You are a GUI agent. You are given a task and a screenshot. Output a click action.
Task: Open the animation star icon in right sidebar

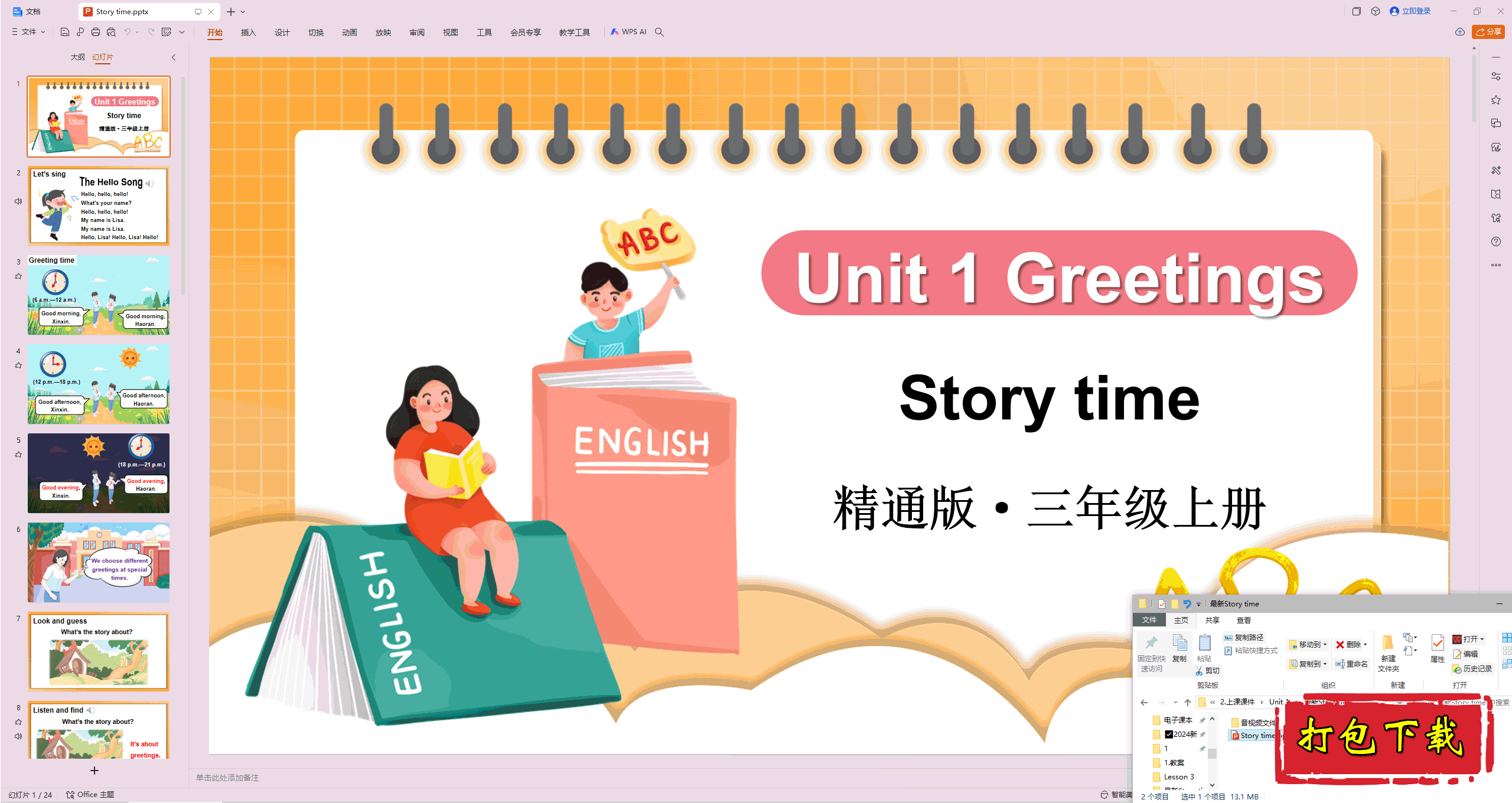(x=1496, y=100)
